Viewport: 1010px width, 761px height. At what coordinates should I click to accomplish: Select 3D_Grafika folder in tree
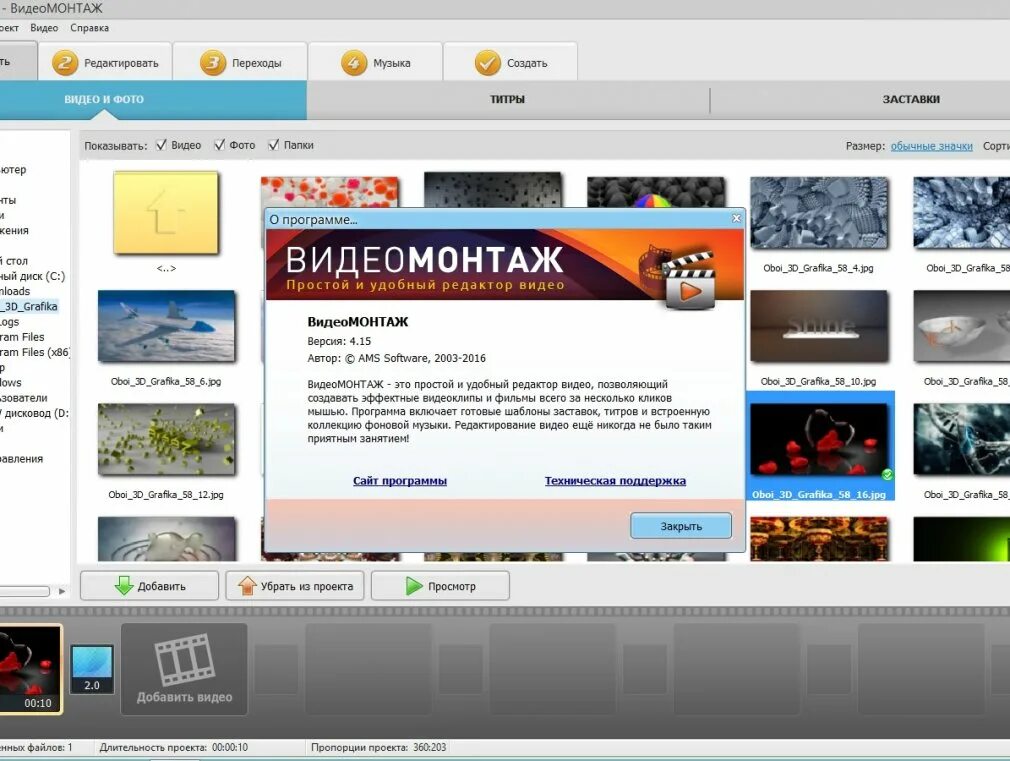28,306
